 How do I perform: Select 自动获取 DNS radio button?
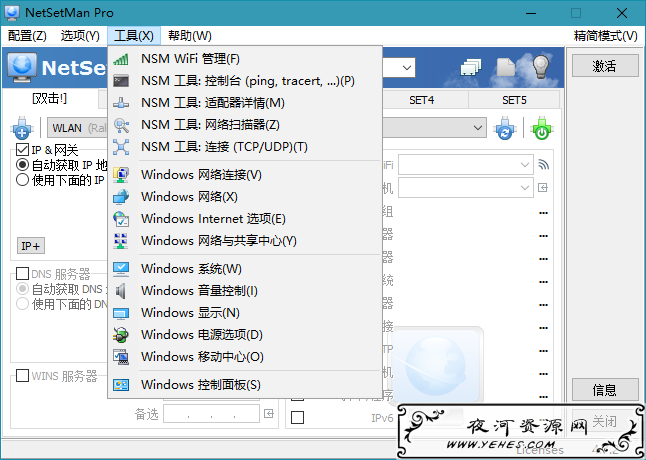tap(22, 289)
